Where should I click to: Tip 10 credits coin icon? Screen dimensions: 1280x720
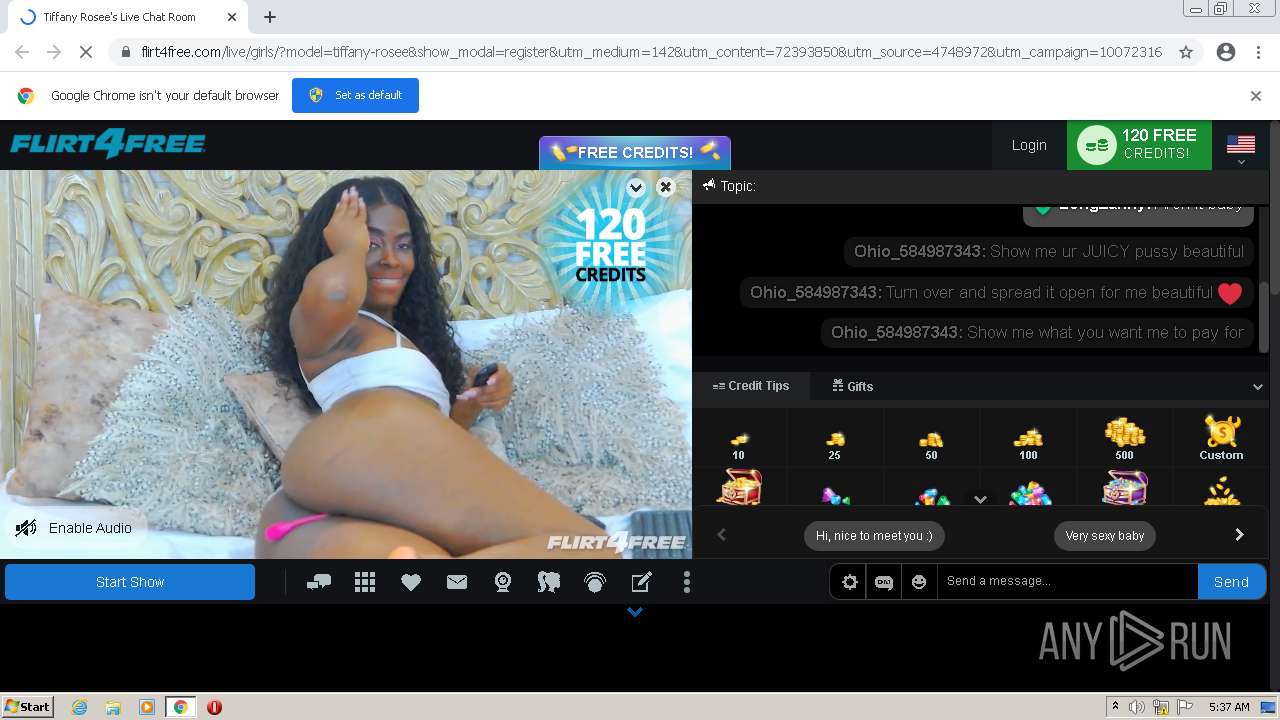[739, 441]
